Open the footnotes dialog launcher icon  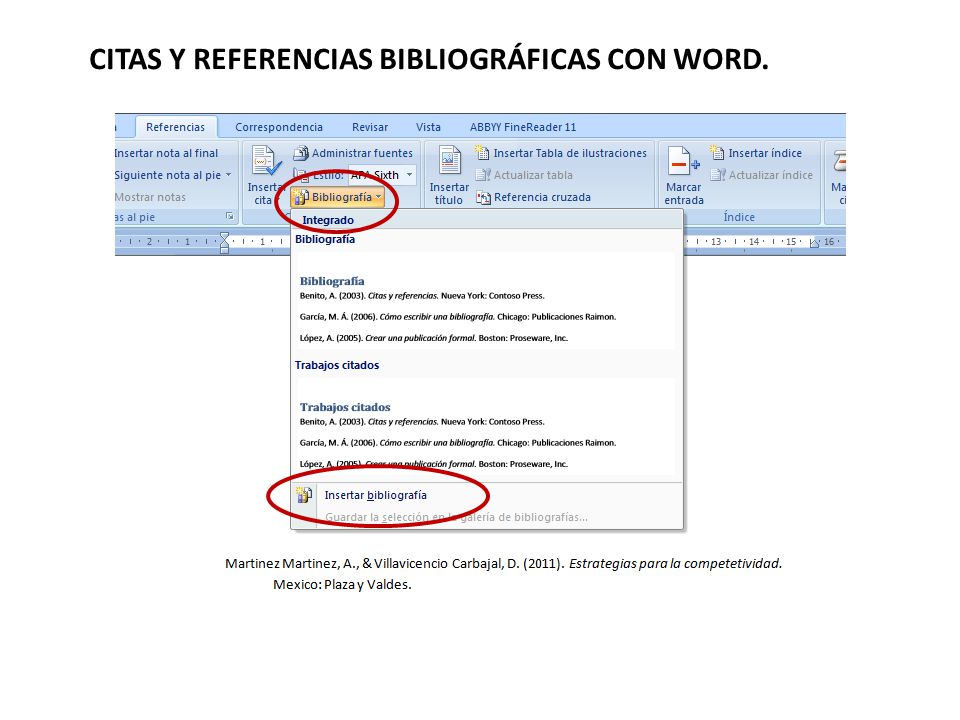coord(230,216)
